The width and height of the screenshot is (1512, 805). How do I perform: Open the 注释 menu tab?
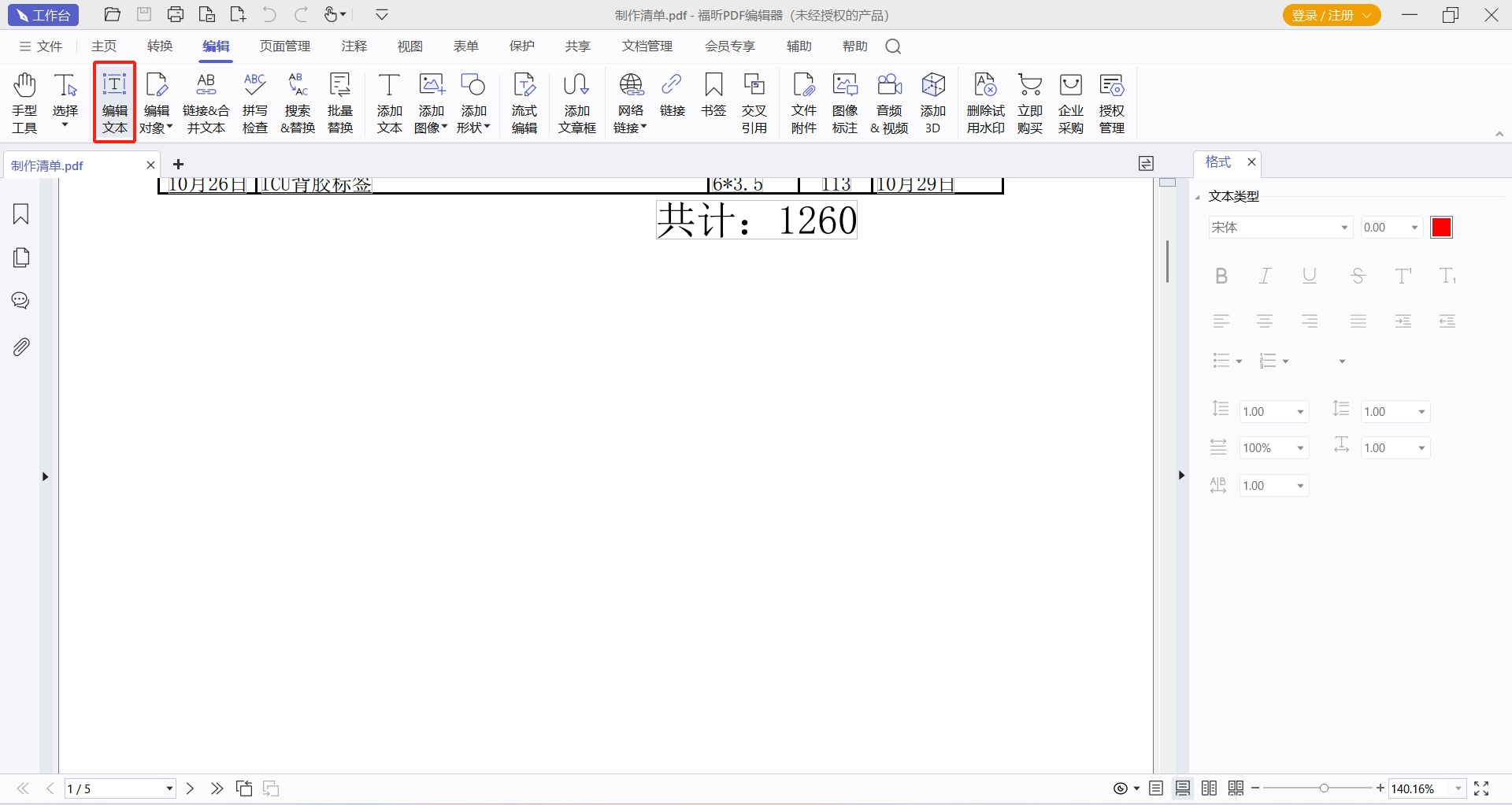(x=354, y=46)
